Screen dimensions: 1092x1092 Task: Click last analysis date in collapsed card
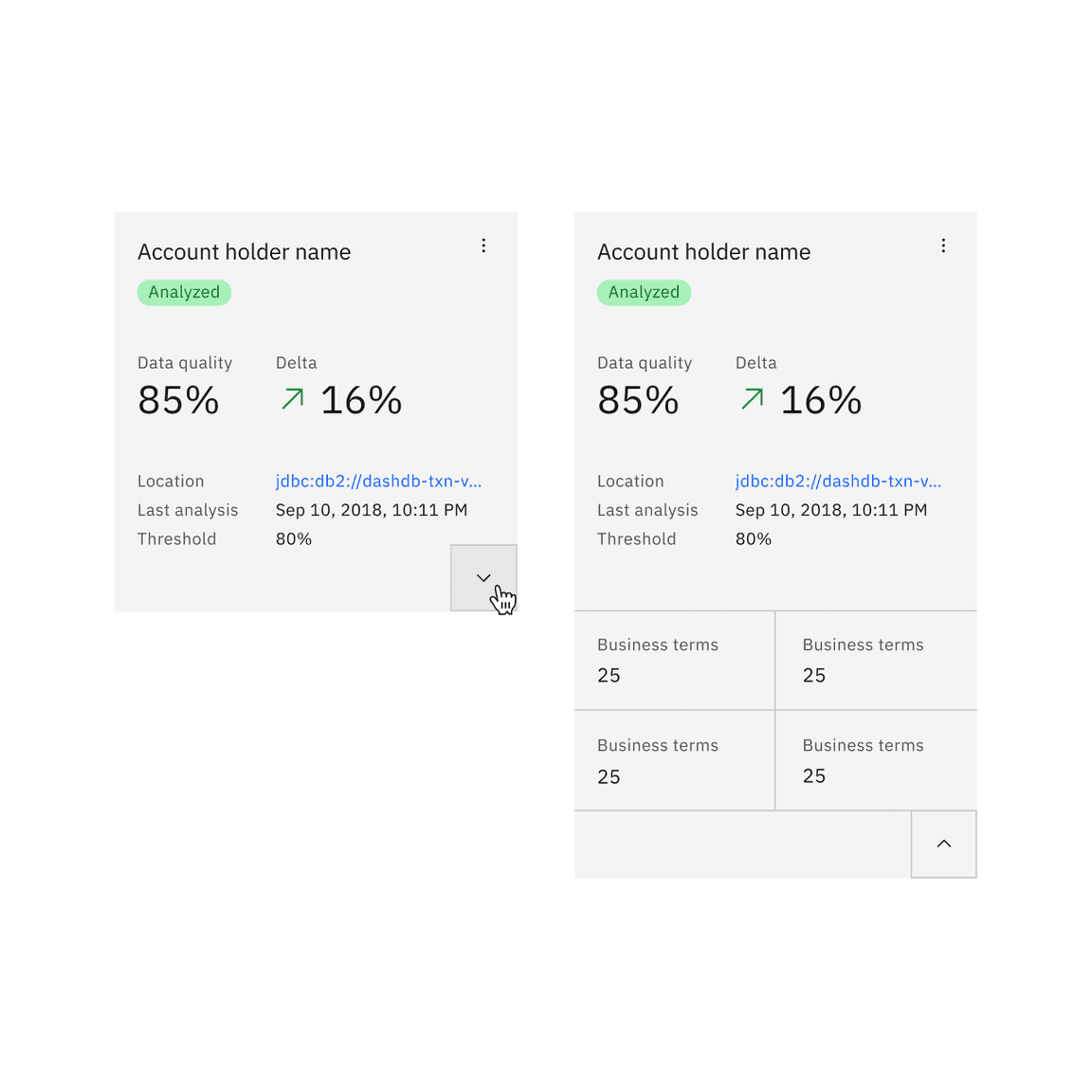click(371, 510)
